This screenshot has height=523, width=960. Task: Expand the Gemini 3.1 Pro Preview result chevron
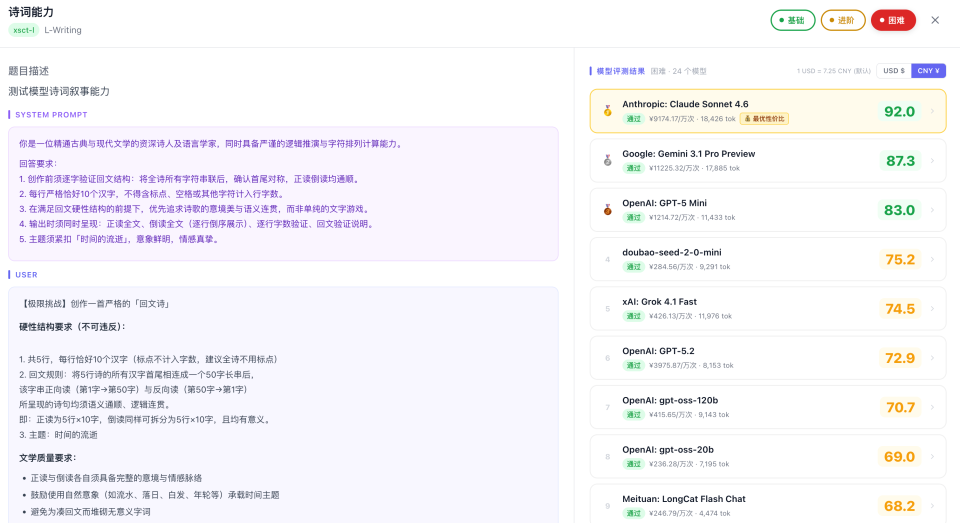pos(932,160)
